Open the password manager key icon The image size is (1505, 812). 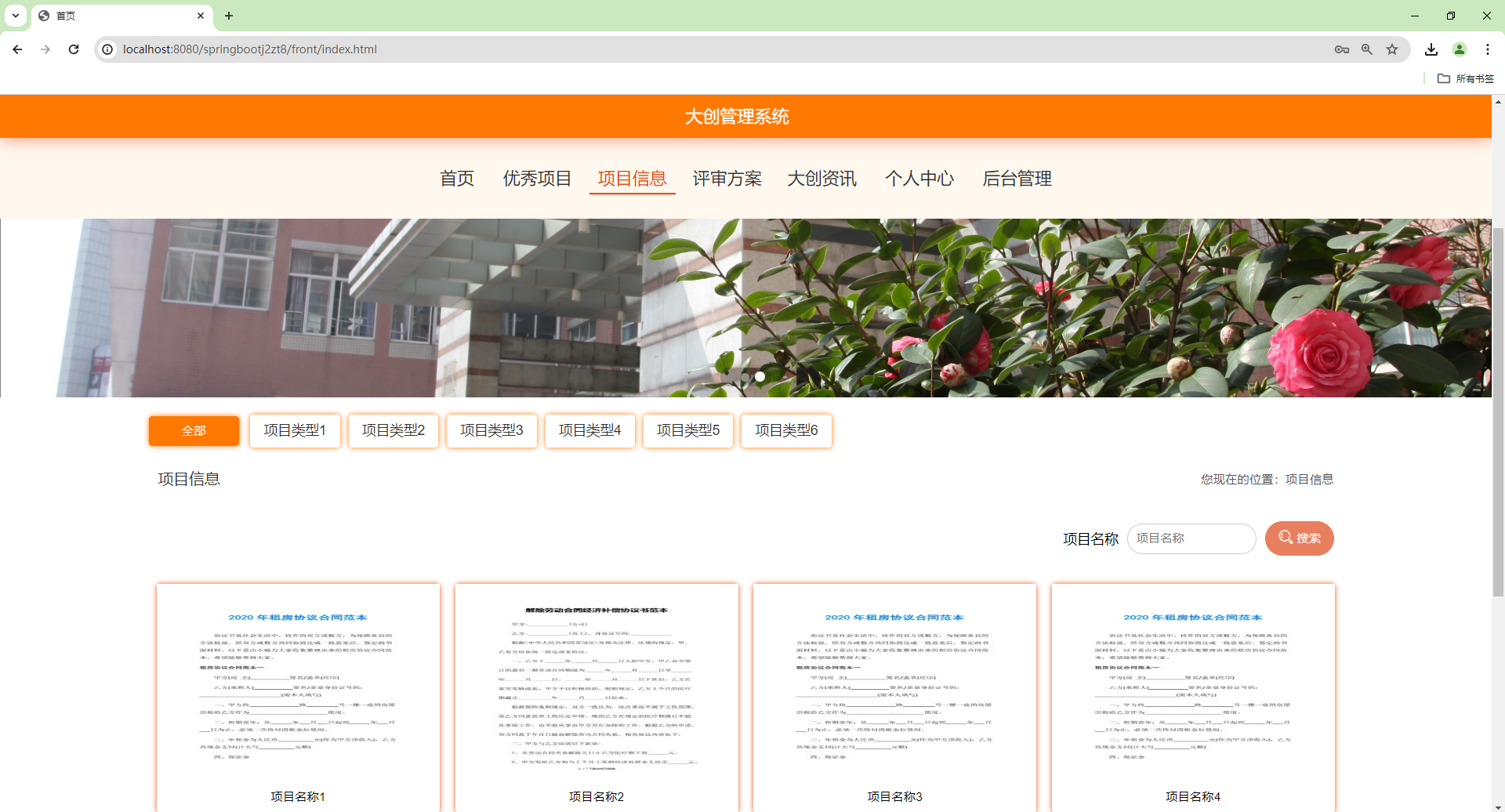pyautogui.click(x=1342, y=49)
